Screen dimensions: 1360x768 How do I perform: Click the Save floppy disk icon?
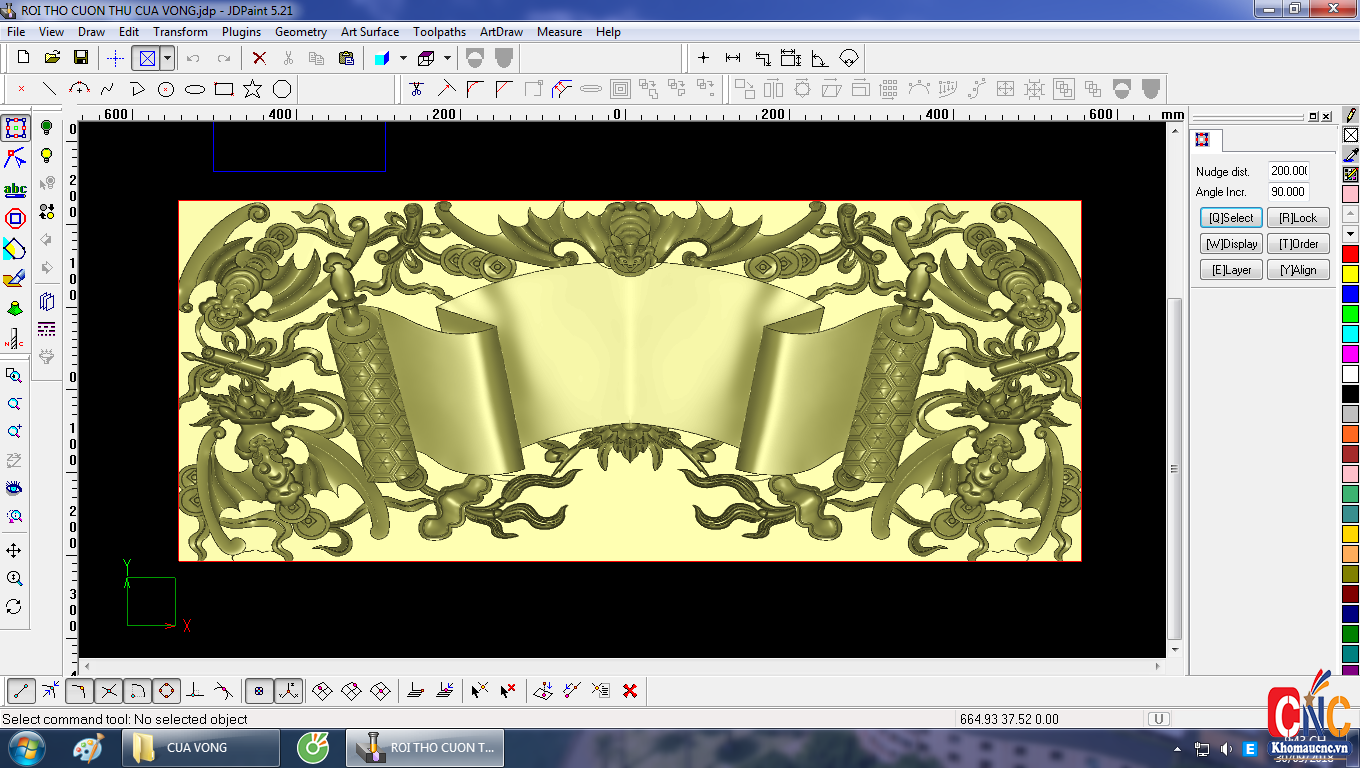pos(81,58)
